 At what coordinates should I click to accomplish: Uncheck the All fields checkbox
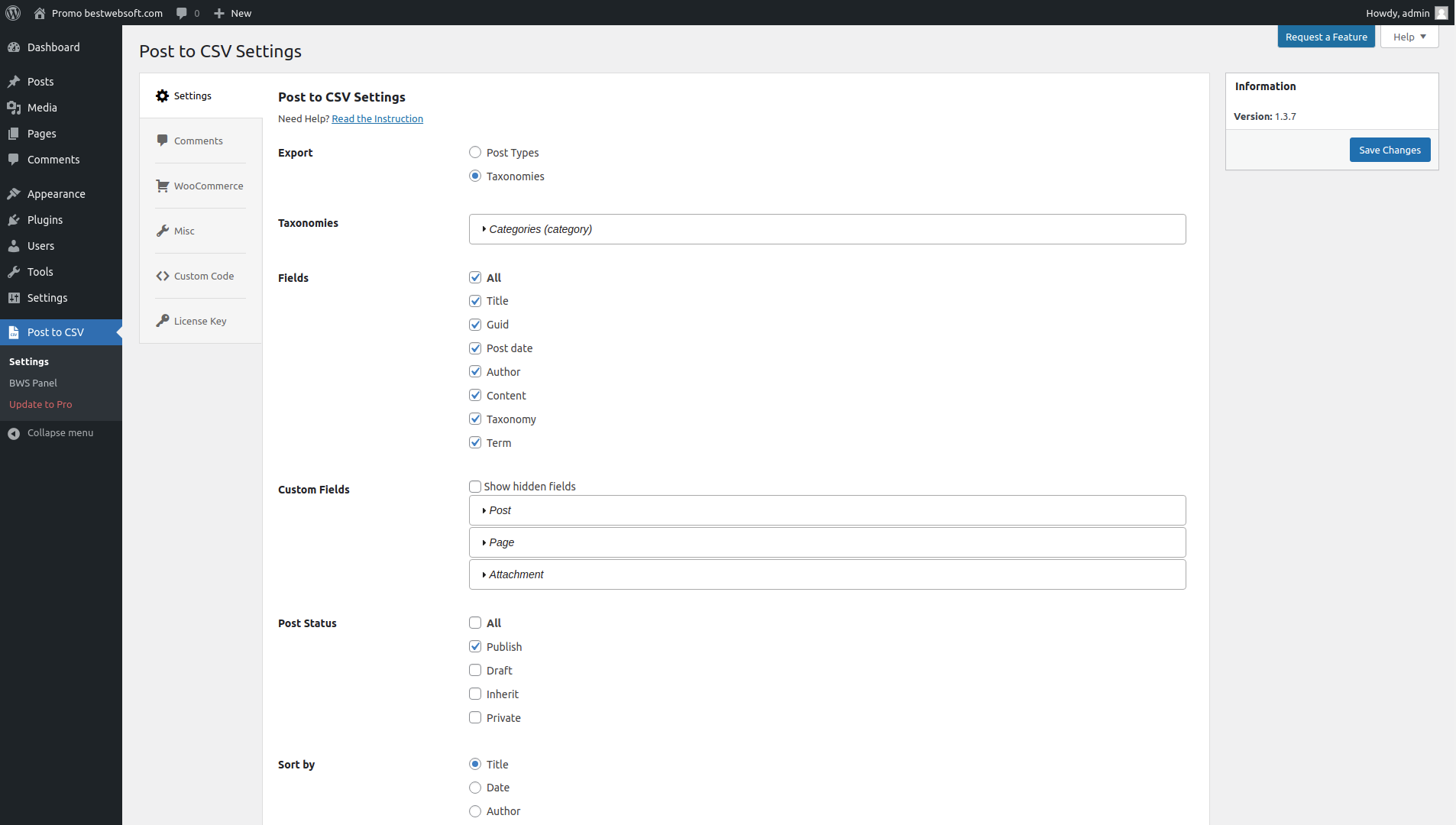475,277
